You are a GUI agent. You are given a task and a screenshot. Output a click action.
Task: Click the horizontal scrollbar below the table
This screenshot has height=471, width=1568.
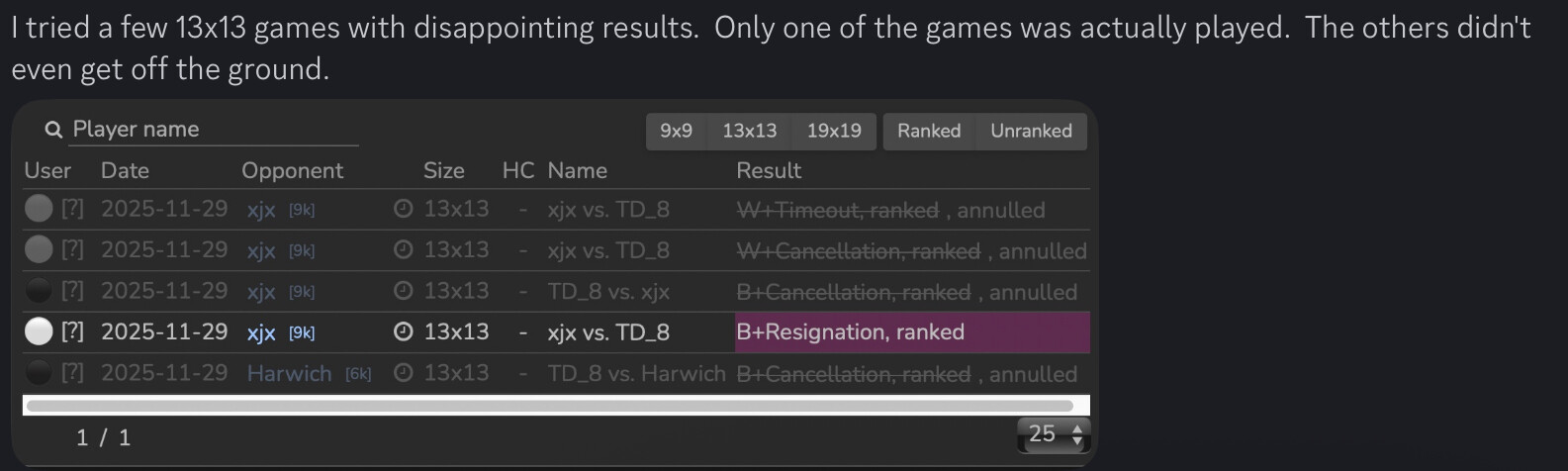click(x=549, y=405)
